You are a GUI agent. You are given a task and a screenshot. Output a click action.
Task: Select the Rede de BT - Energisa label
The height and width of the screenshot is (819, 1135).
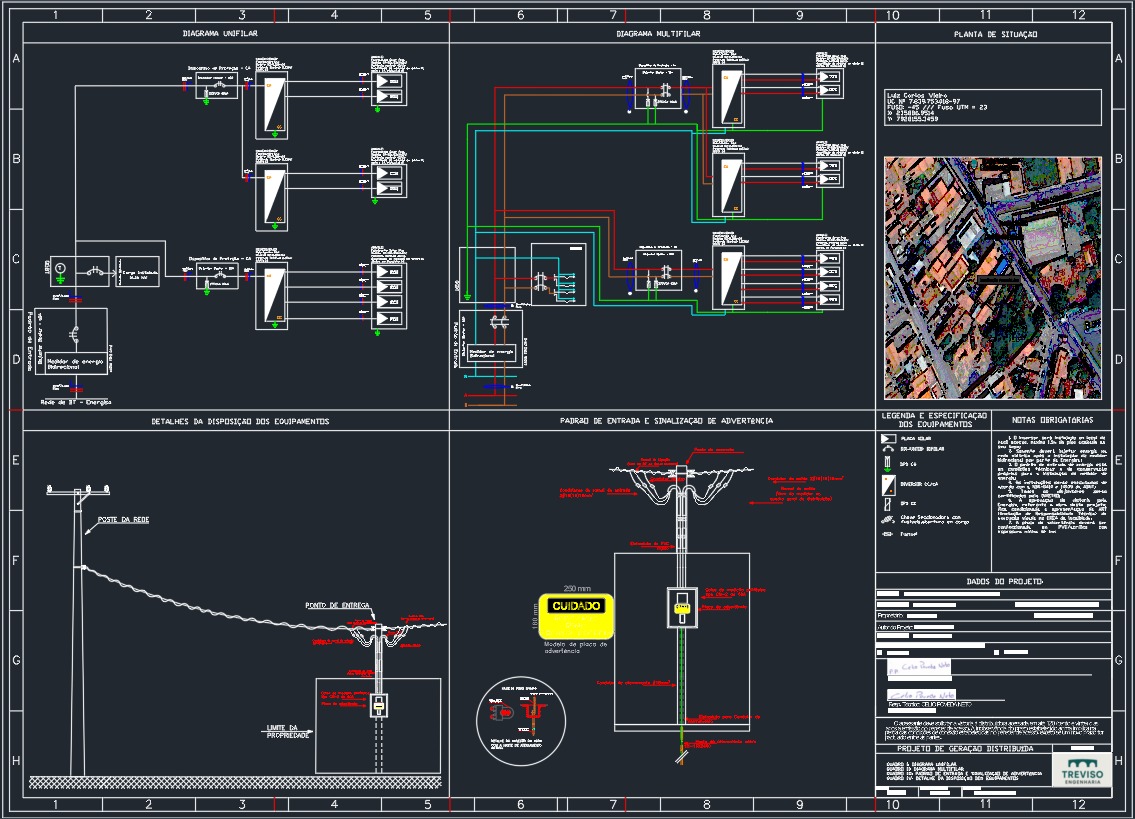click(76, 402)
